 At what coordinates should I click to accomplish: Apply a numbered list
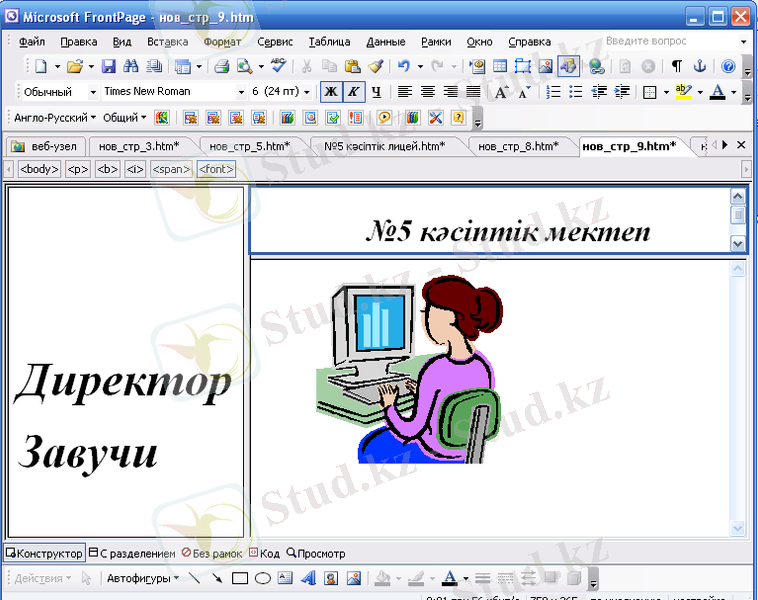click(553, 92)
